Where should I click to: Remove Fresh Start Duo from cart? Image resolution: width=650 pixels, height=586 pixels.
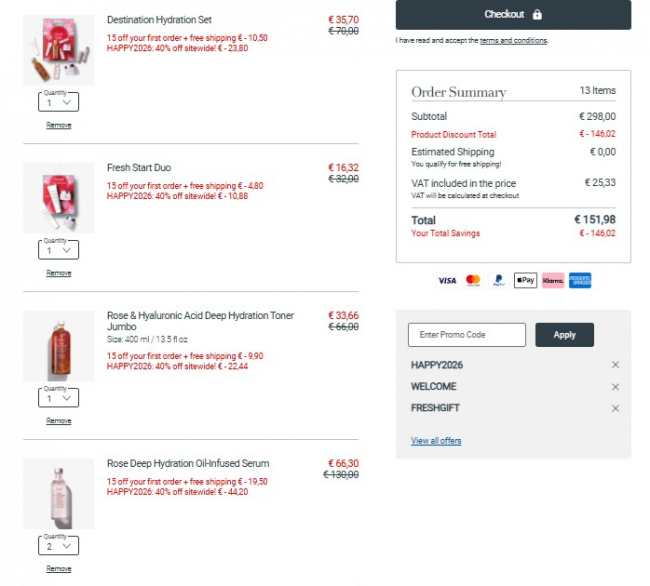pyautogui.click(x=59, y=273)
